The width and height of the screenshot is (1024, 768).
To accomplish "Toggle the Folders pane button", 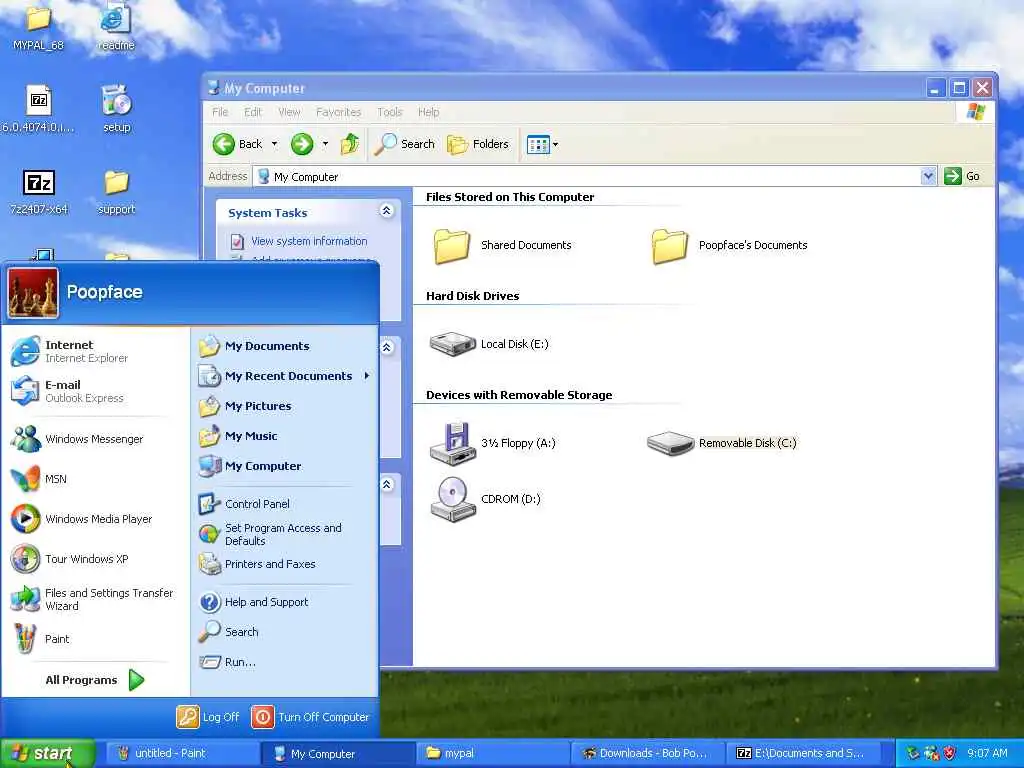I will [x=477, y=144].
